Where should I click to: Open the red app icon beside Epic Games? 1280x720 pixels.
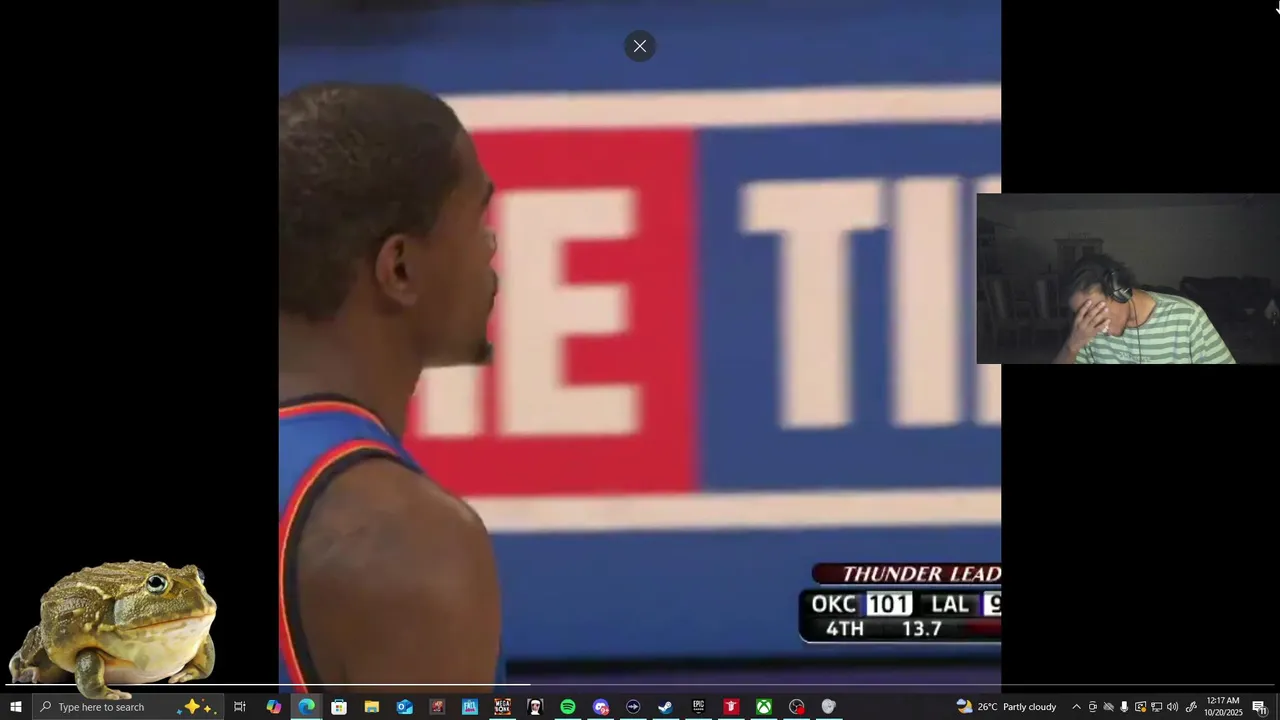tap(731, 707)
